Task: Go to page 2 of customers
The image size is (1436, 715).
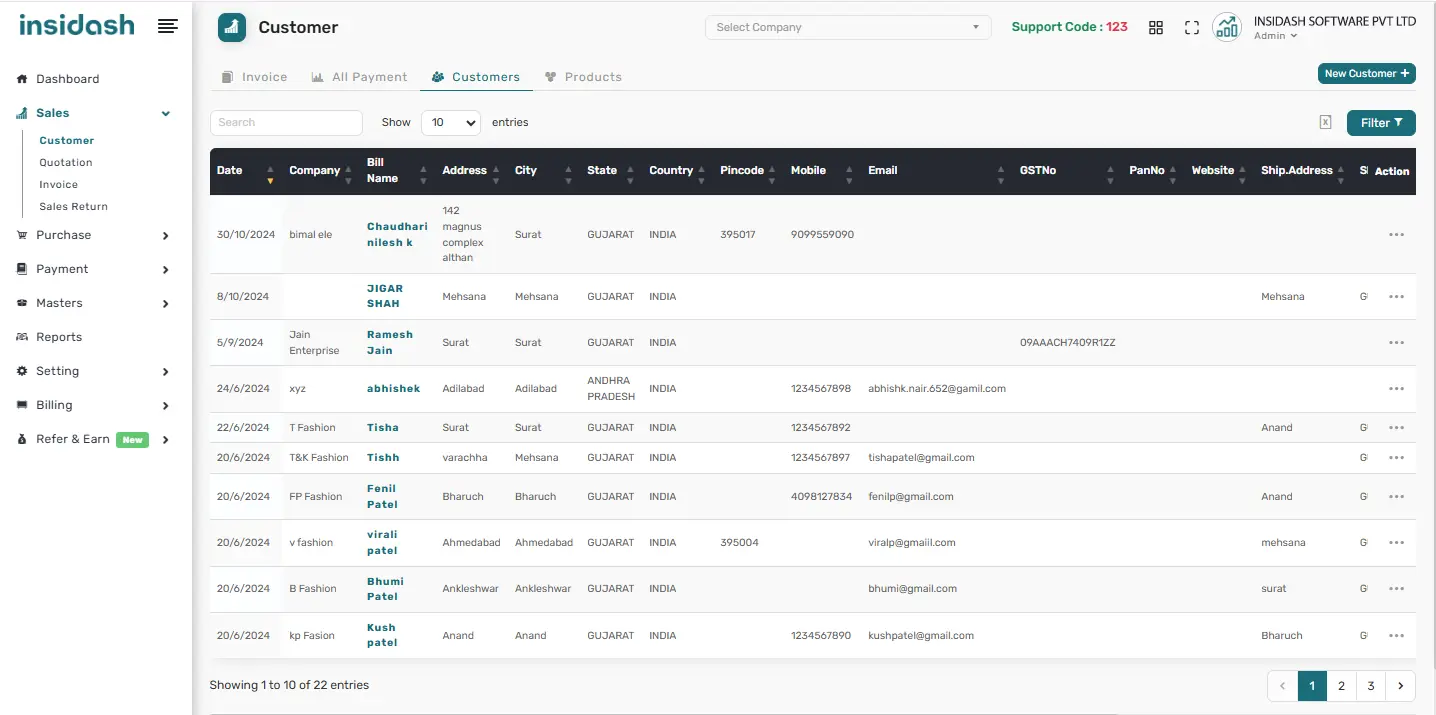Action: (1341, 686)
